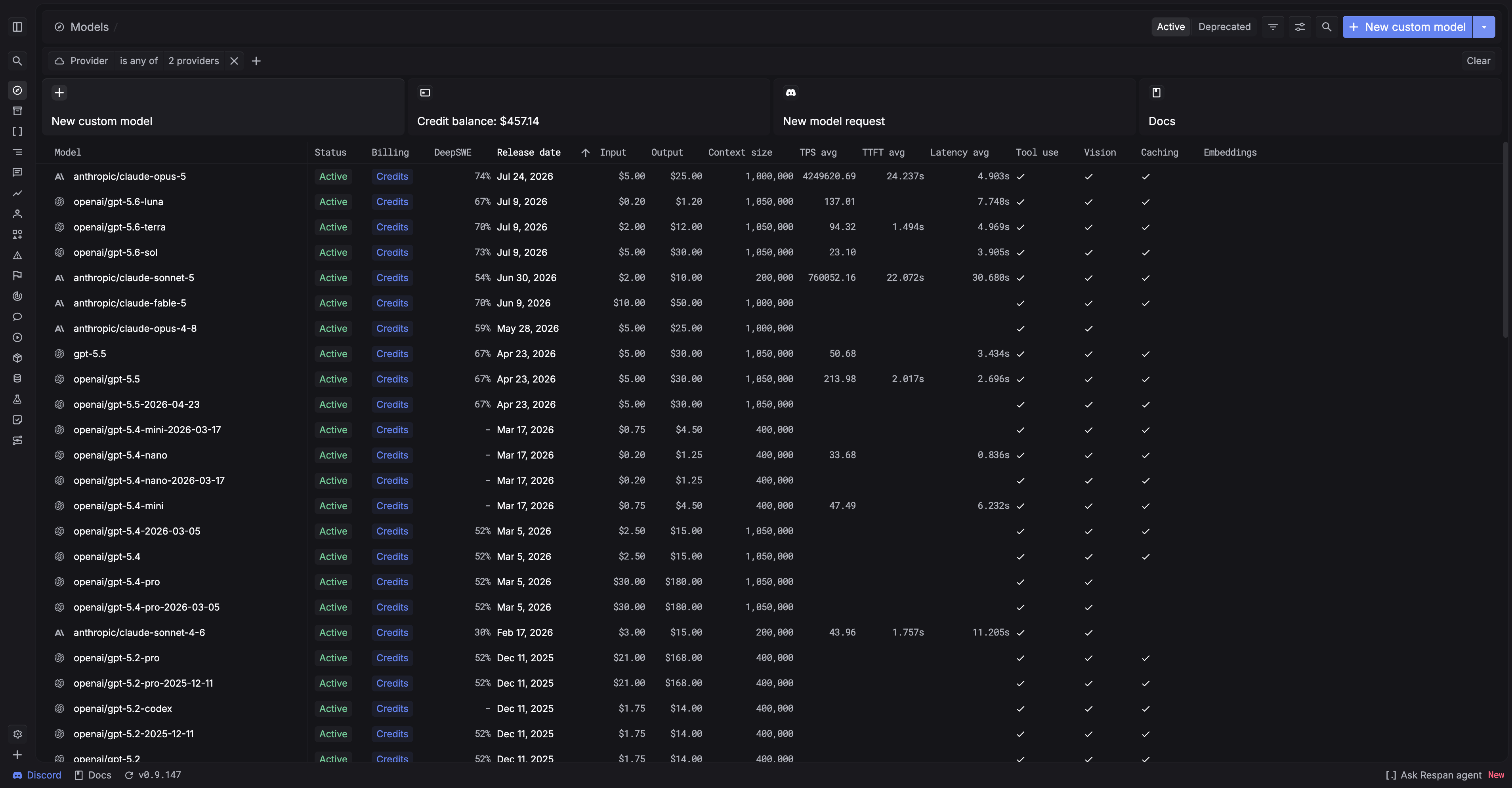Image resolution: width=1512 pixels, height=788 pixels.
Task: Remove the Provider filter with X icon
Action: tap(234, 61)
